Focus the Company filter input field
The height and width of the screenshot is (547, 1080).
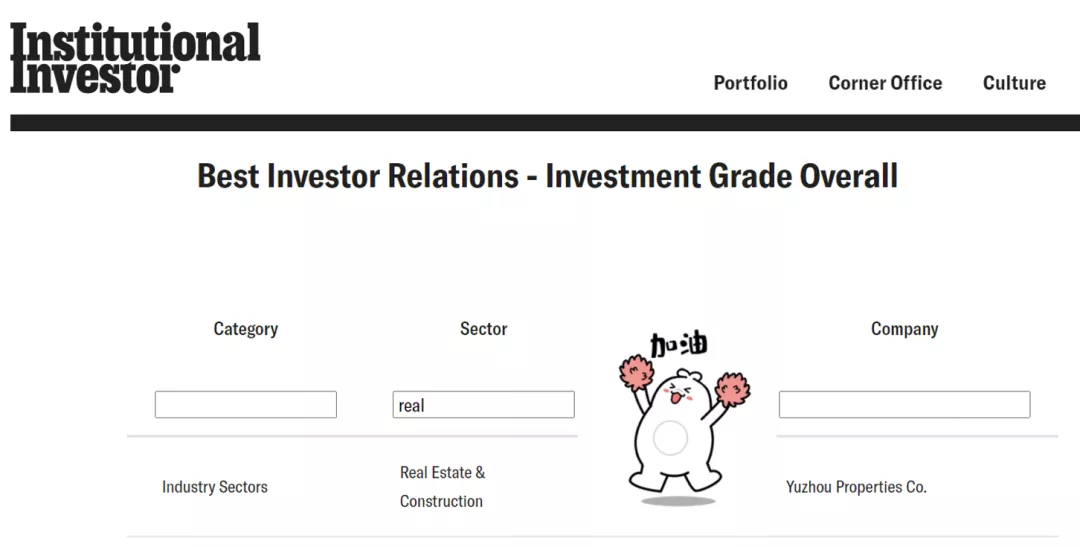(904, 405)
